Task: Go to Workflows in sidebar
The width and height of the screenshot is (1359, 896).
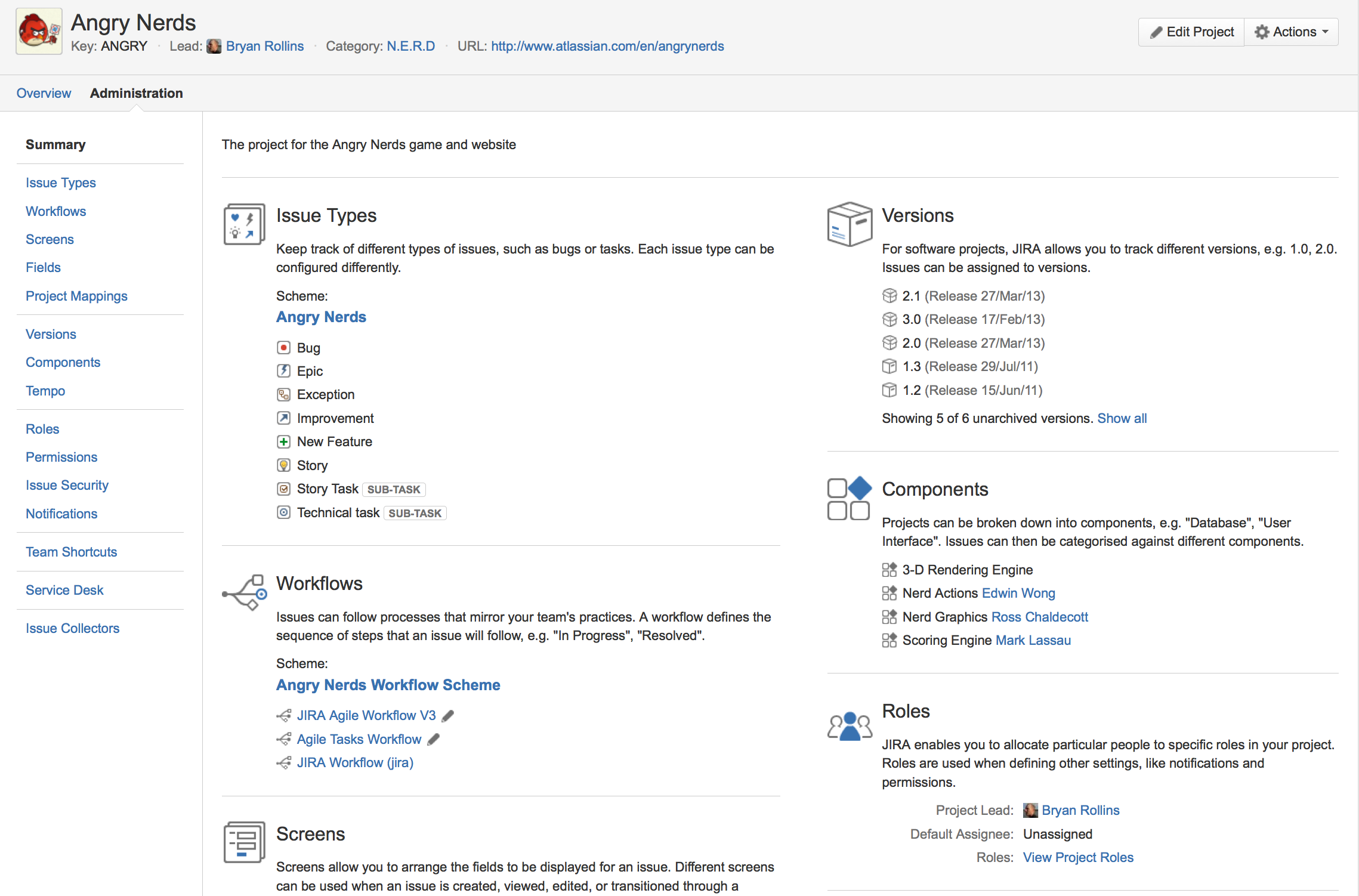Action: pyautogui.click(x=56, y=211)
